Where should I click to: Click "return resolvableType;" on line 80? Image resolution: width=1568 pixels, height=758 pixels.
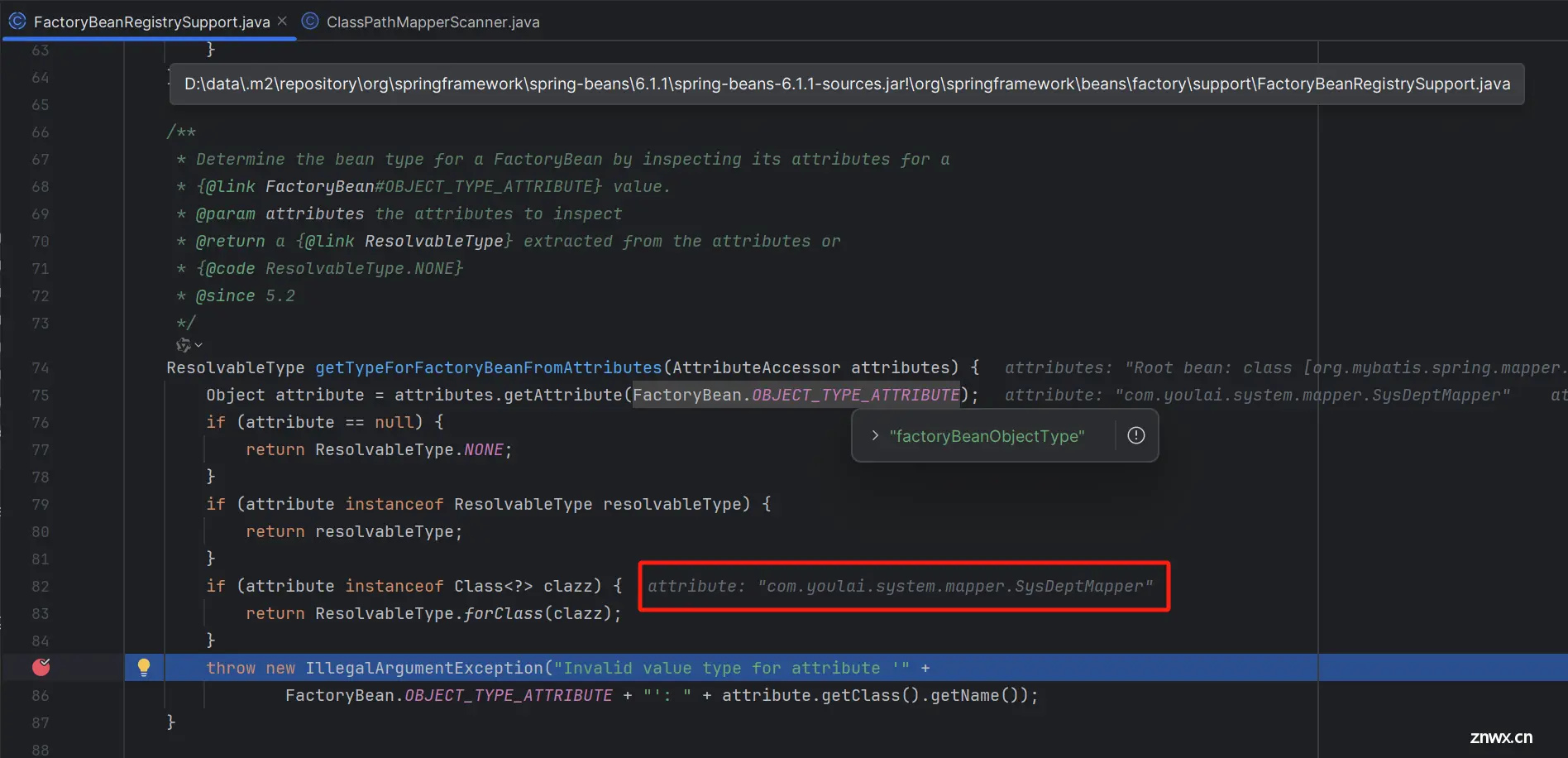pos(354,531)
